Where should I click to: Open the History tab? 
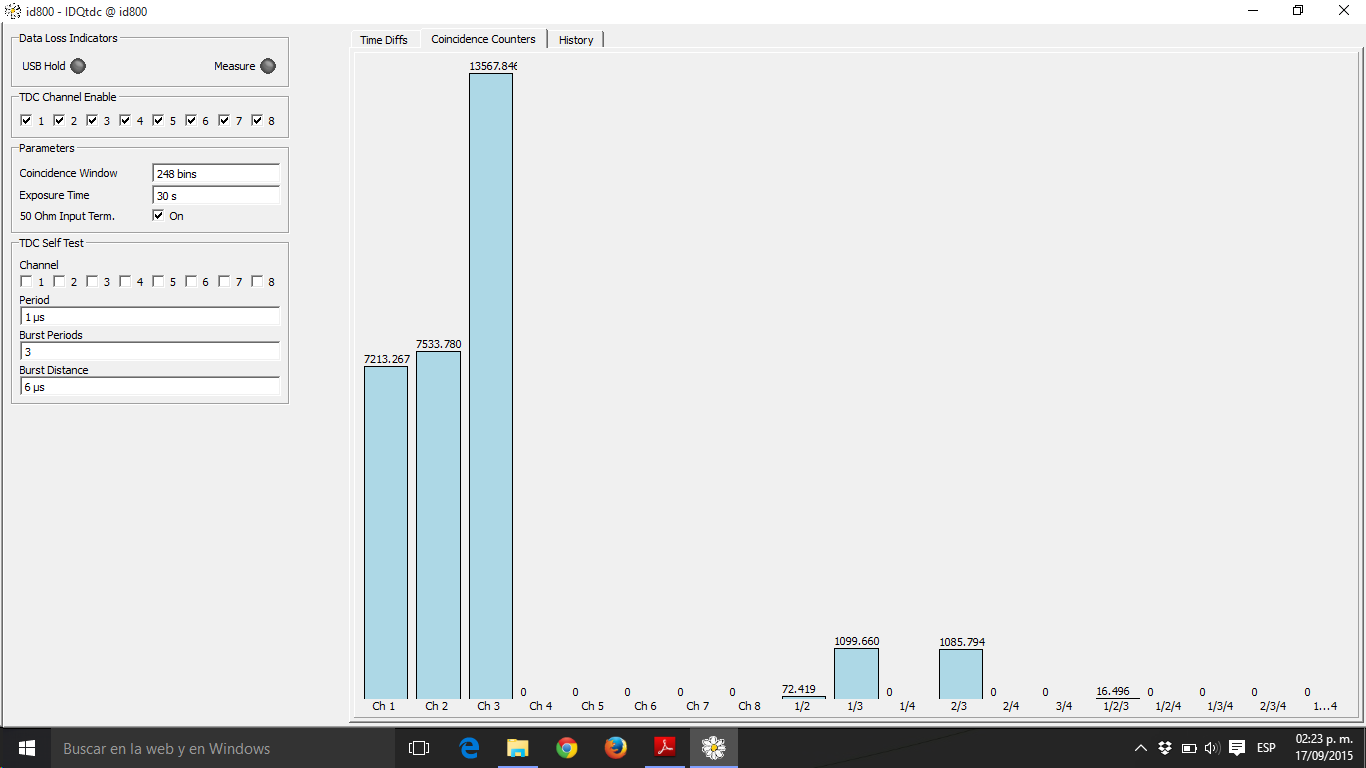coord(576,40)
